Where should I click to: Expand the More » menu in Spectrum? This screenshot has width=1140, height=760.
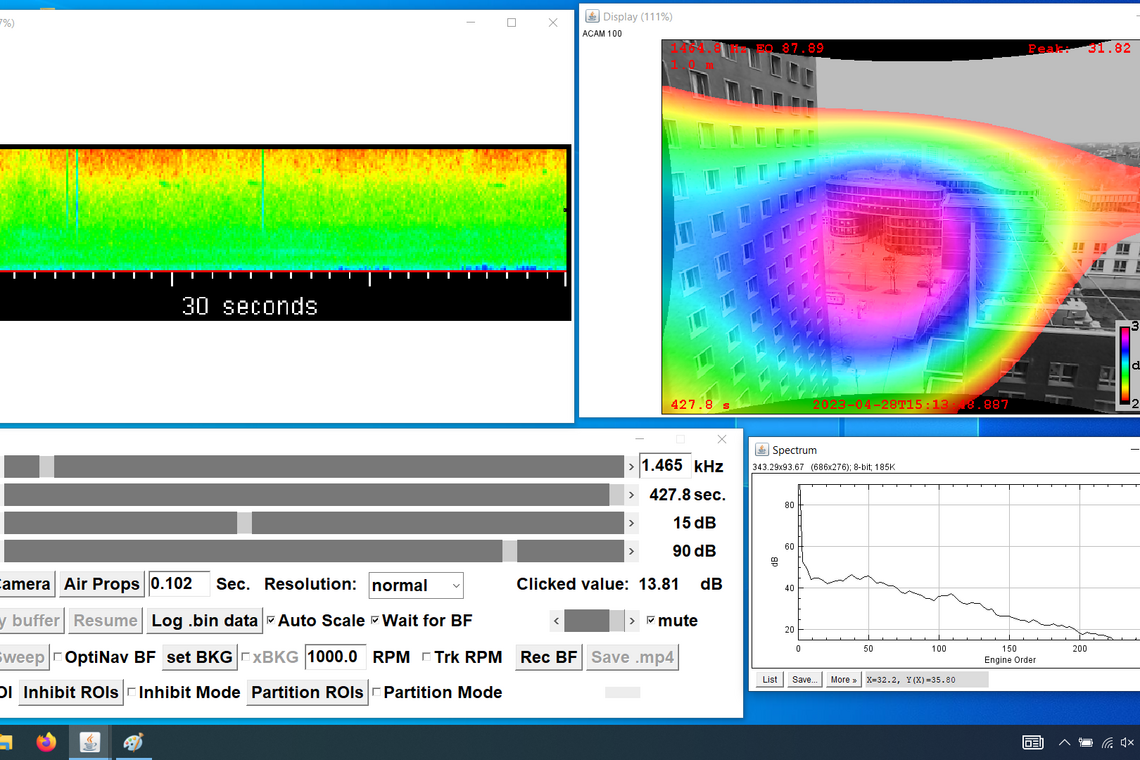tap(843, 680)
